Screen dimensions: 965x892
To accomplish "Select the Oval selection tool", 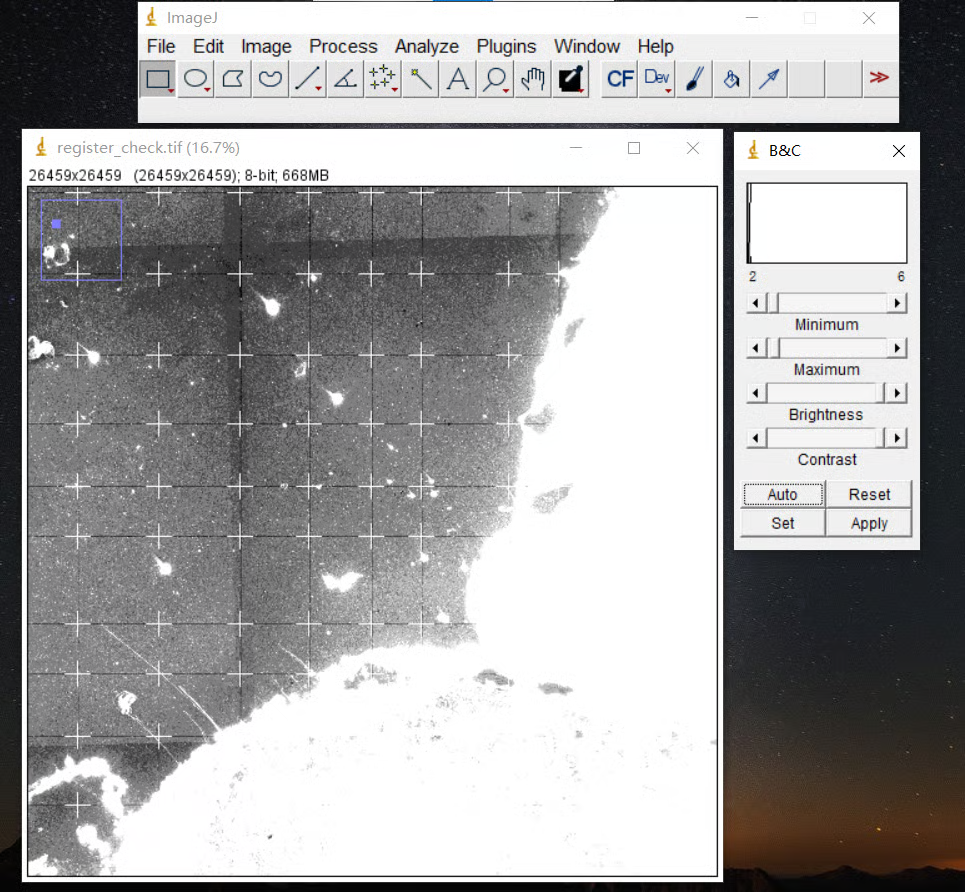I will pyautogui.click(x=196, y=79).
